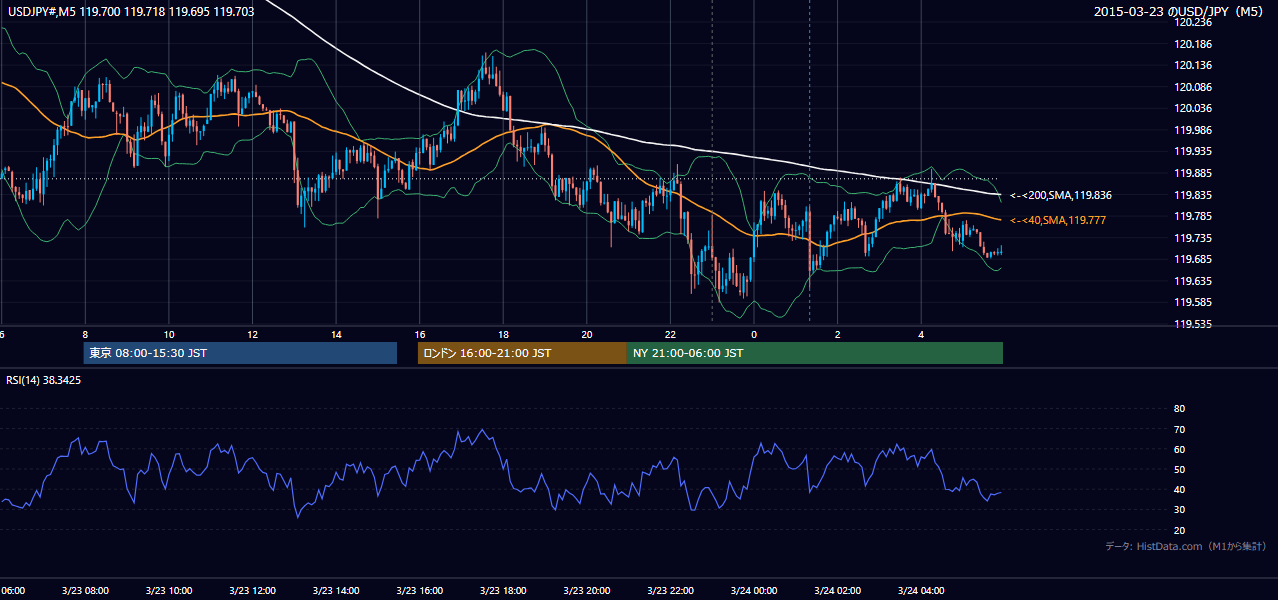Viewport: 1278px width, 600px height.
Task: Click price axis value 120.086
Action: 1194,87
